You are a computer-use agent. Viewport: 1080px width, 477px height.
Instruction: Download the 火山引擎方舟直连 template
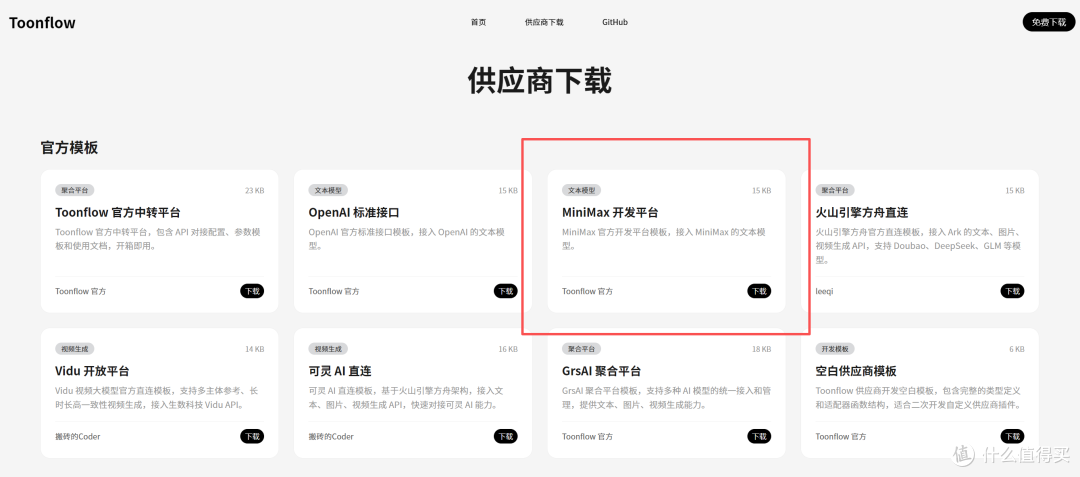click(x=1012, y=291)
